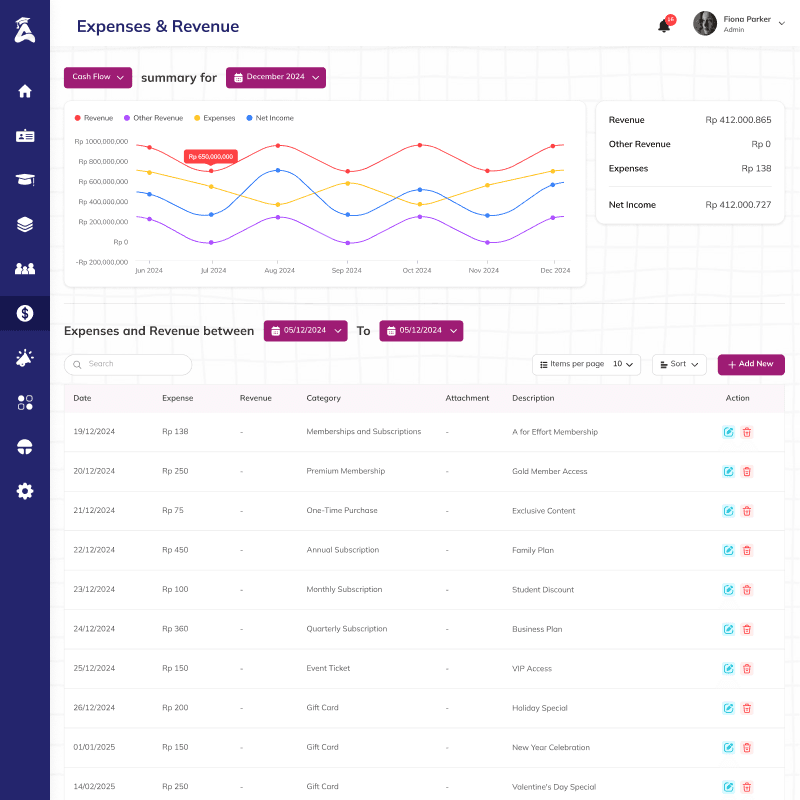Expand the December 2024 month selector
The height and width of the screenshot is (800, 800).
276,78
